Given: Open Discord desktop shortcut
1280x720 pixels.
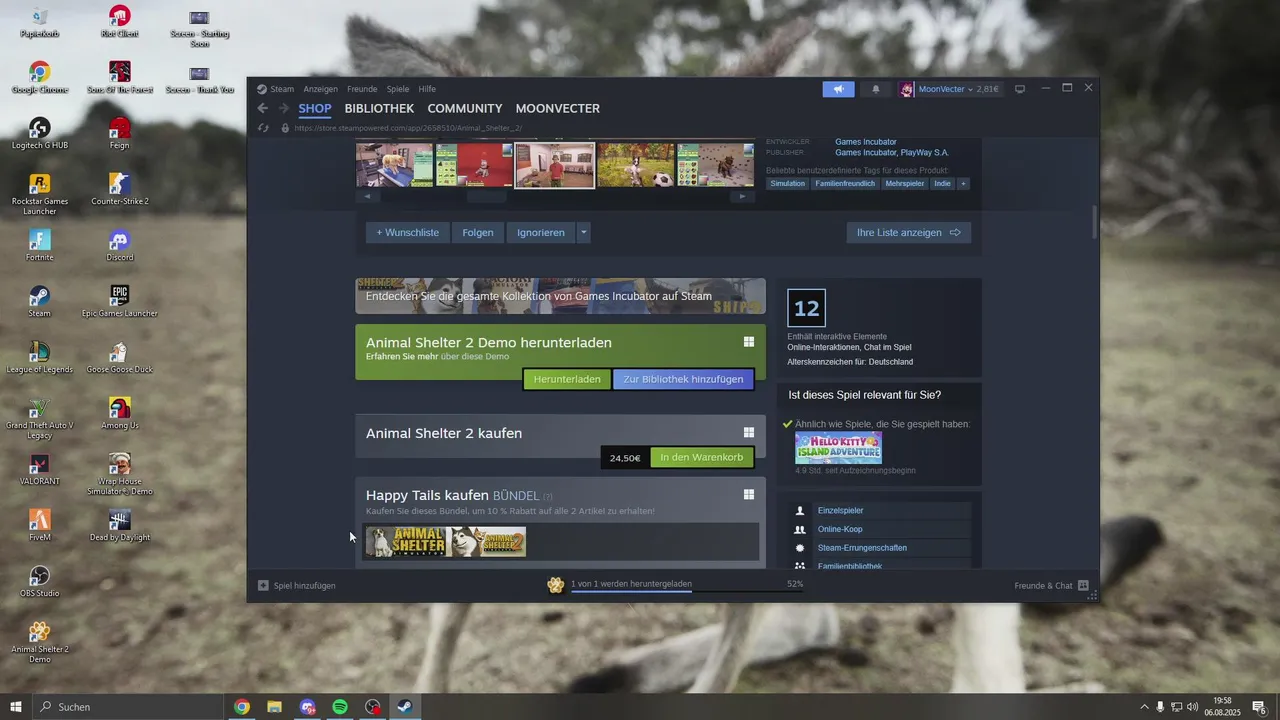Looking at the screenshot, I should [x=119, y=246].
